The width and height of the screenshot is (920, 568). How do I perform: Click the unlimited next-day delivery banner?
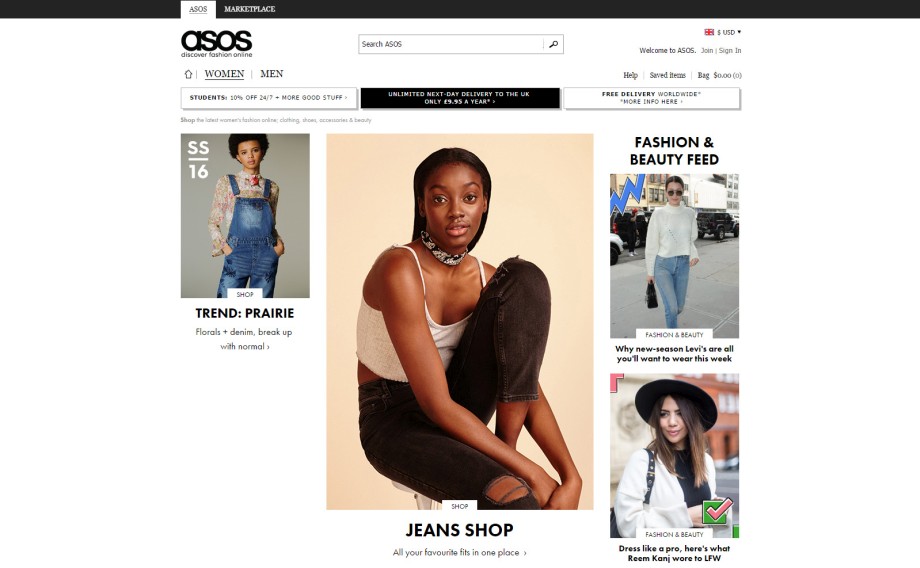(460, 98)
